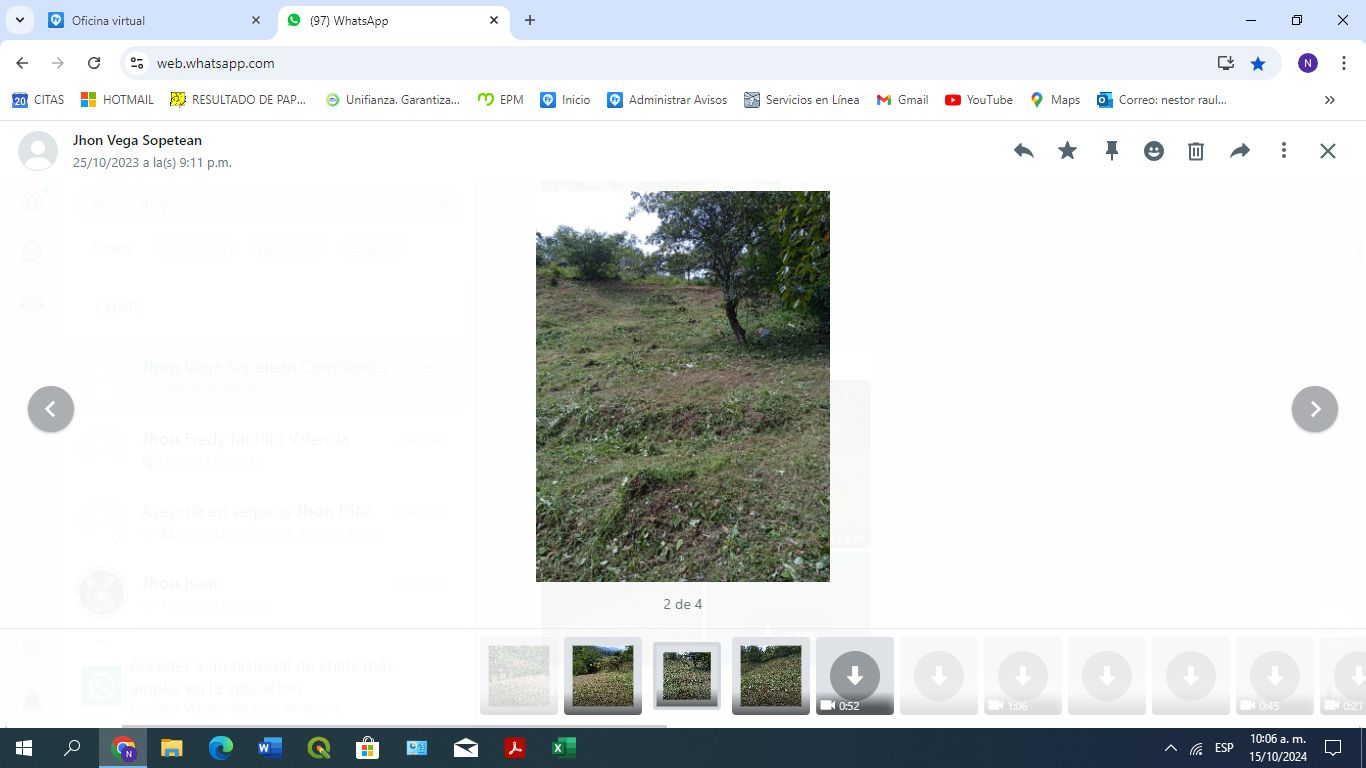Image resolution: width=1366 pixels, height=768 pixels.
Task: Open the ESP language indicator in the taskbar
Action: (x=1222, y=747)
